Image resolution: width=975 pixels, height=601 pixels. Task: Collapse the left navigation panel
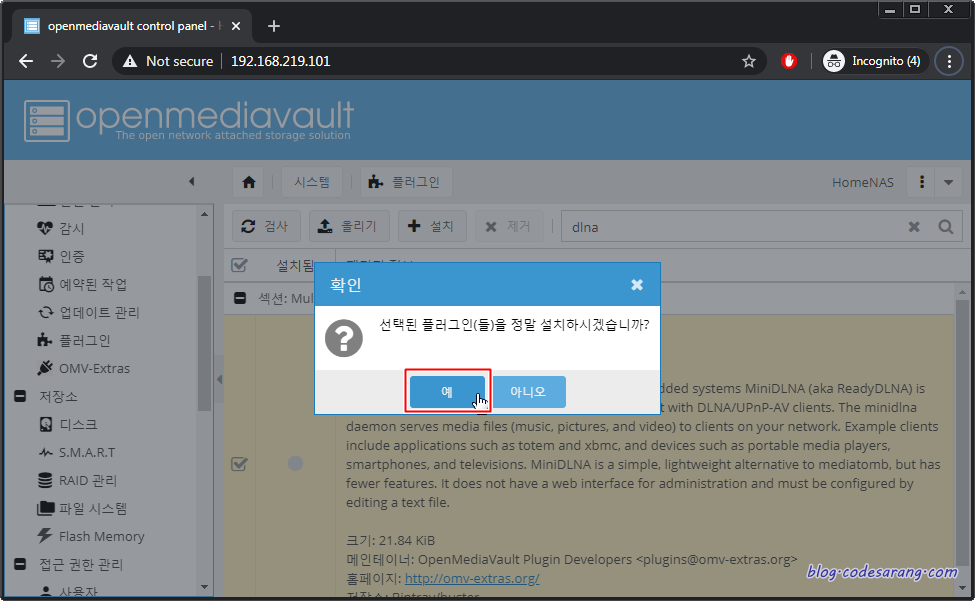click(x=192, y=181)
